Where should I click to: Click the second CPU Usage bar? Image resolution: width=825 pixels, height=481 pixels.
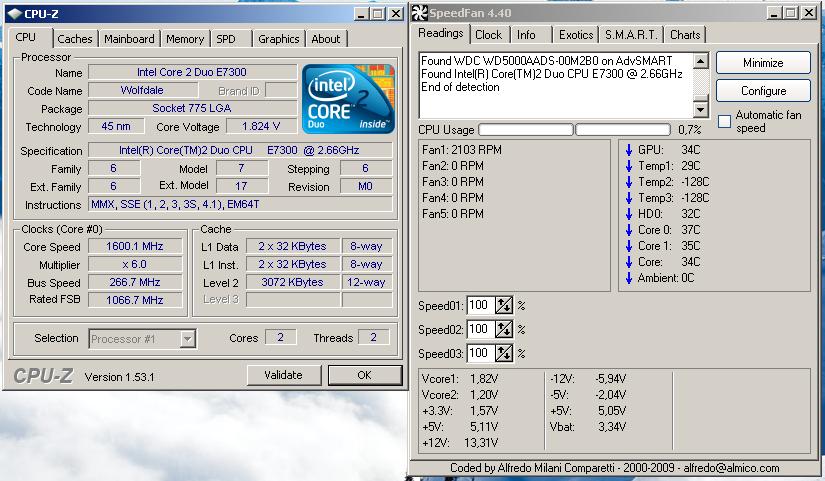(623, 129)
